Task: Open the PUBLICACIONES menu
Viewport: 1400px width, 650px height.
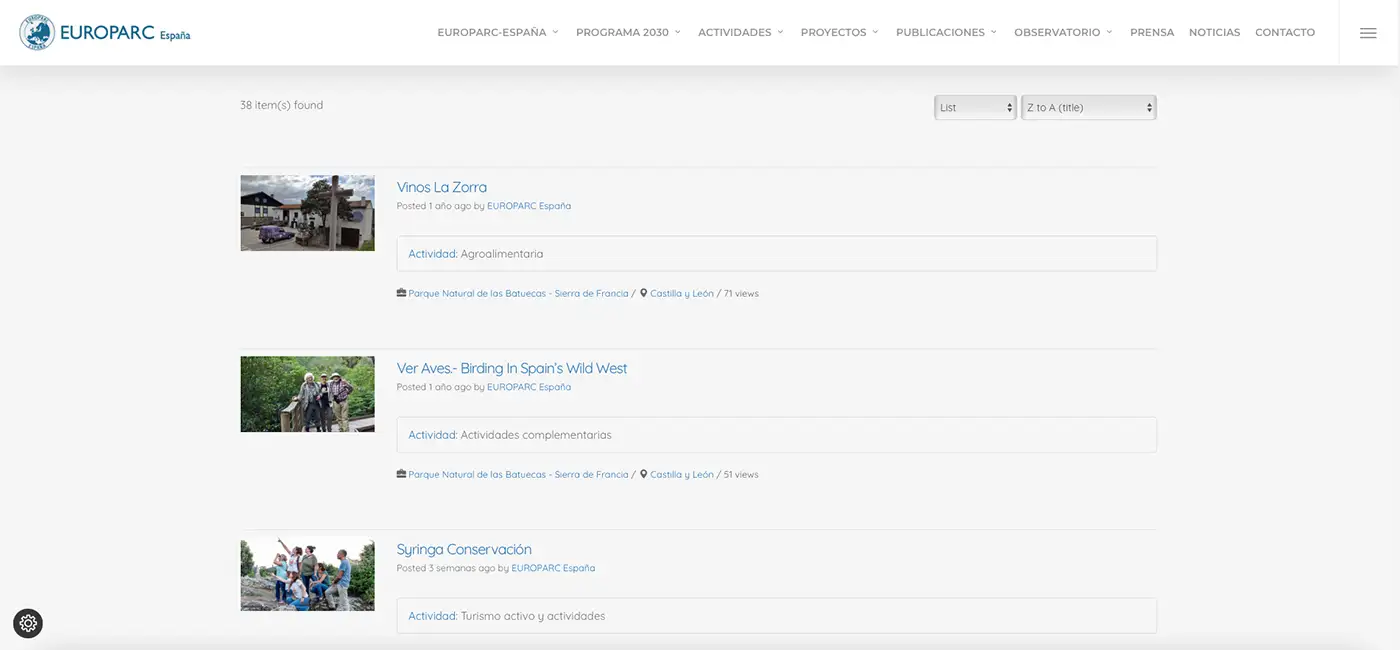Action: 946,33
